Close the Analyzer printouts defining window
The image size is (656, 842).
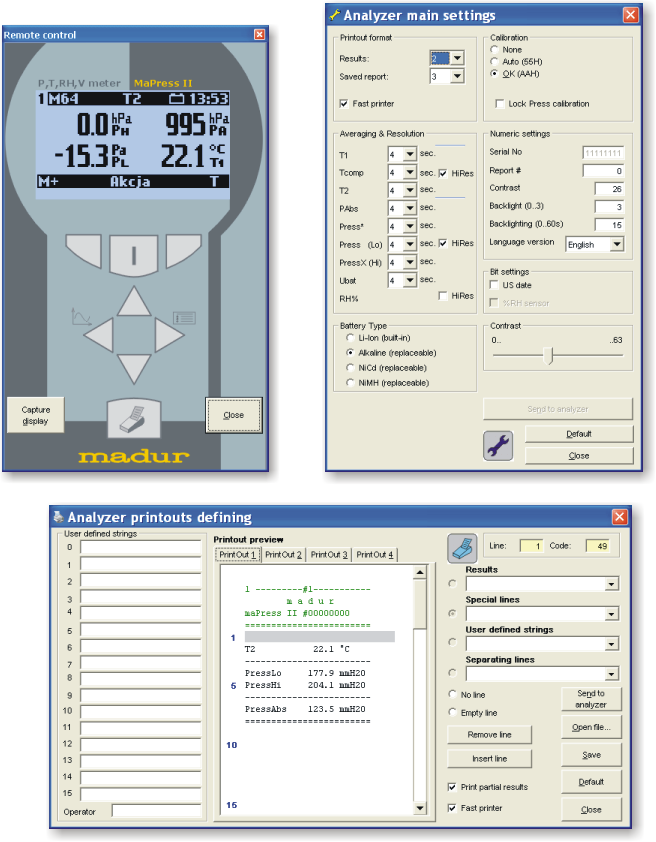click(x=619, y=517)
